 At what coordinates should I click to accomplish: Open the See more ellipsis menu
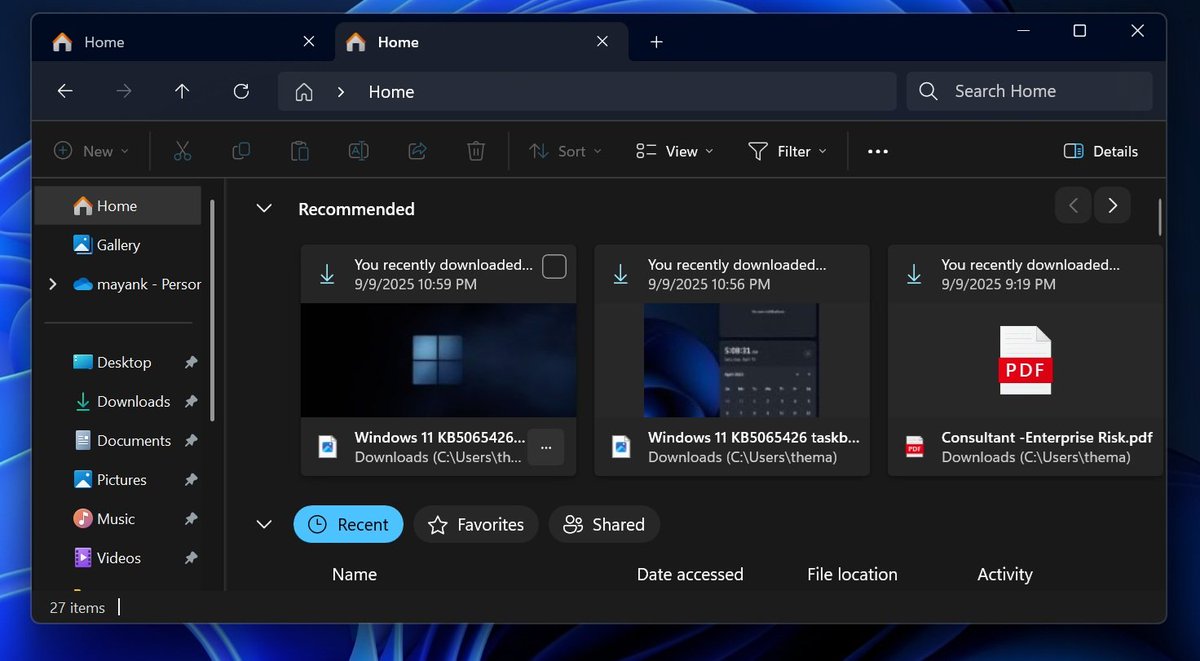[877, 151]
